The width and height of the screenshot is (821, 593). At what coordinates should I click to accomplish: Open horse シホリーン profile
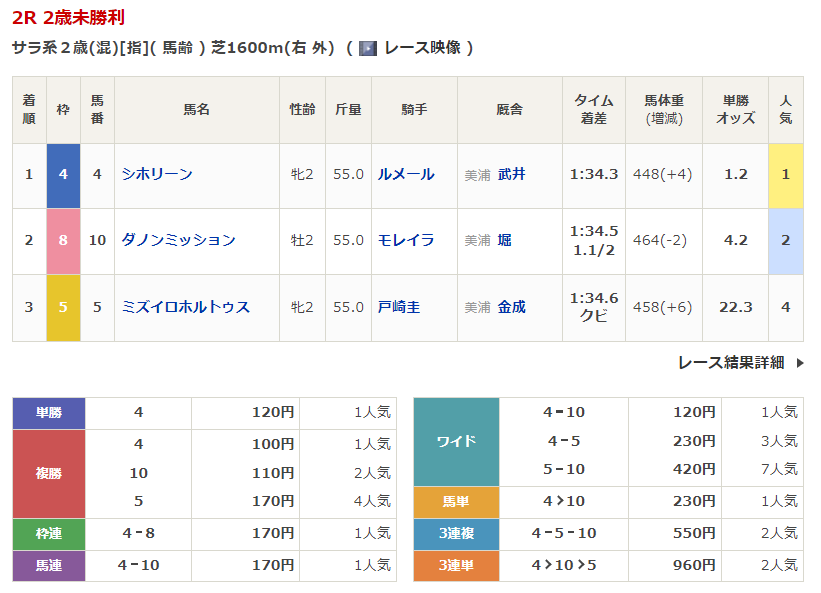pos(157,174)
